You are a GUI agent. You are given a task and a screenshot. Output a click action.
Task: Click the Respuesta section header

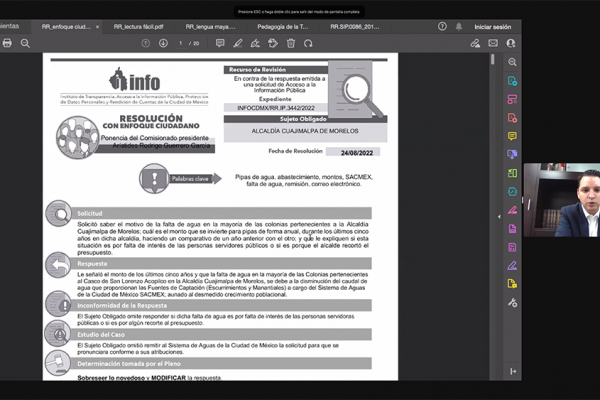point(221,264)
